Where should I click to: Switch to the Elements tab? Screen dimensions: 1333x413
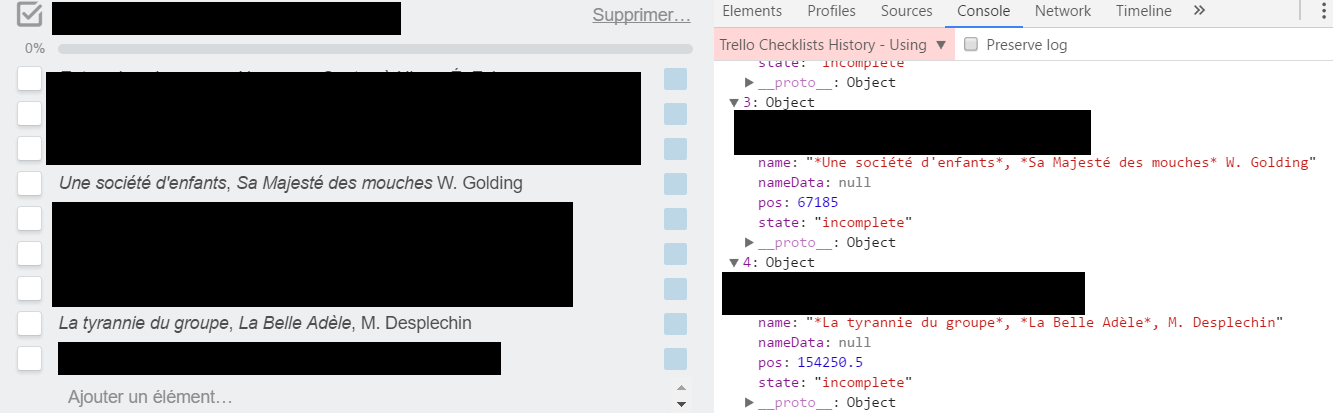point(751,11)
